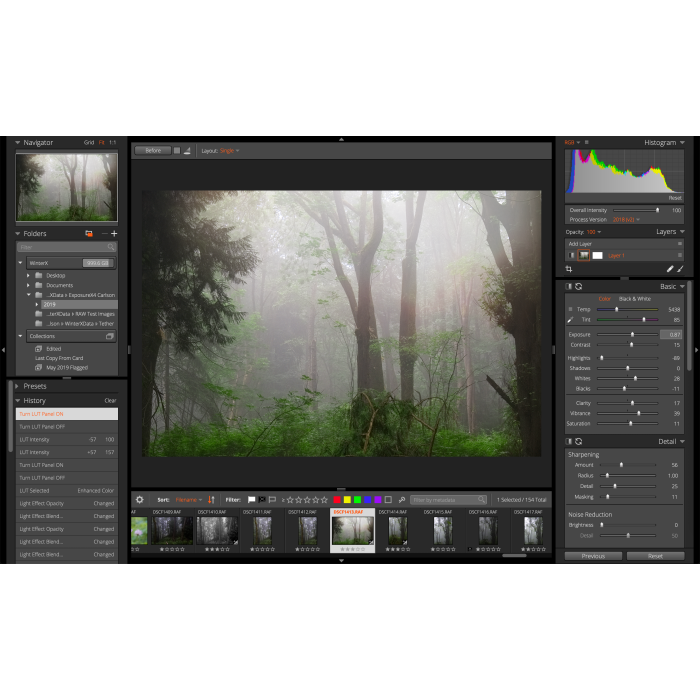Click the orange folder sync icon in Folders
The width and height of the screenshot is (700, 700).
point(89,233)
